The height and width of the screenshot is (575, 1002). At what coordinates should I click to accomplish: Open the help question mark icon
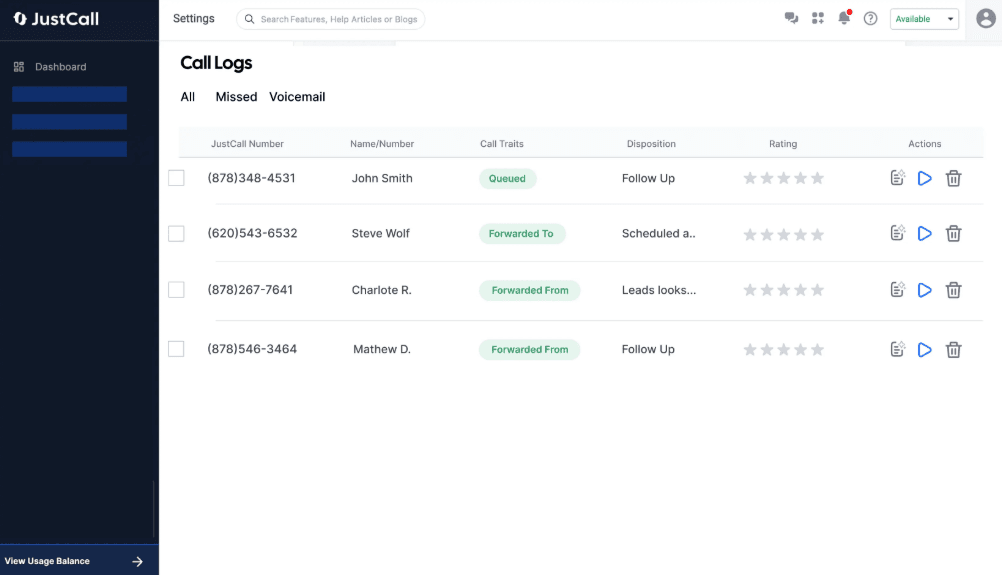[x=870, y=19]
